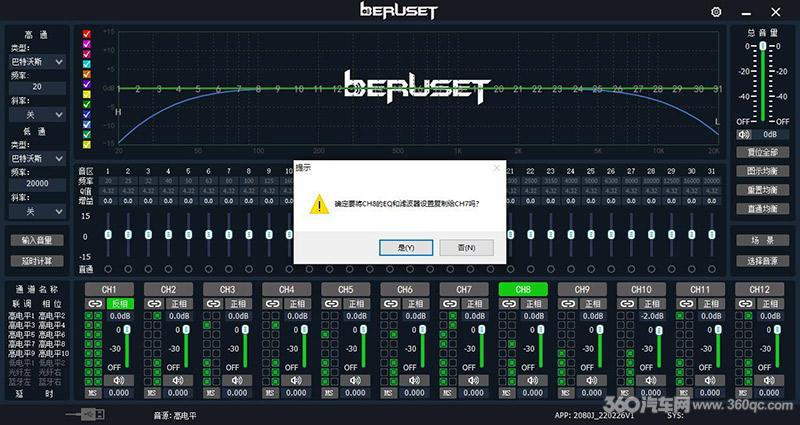
Task: Click the 复位全部 reset all button
Action: [x=763, y=153]
